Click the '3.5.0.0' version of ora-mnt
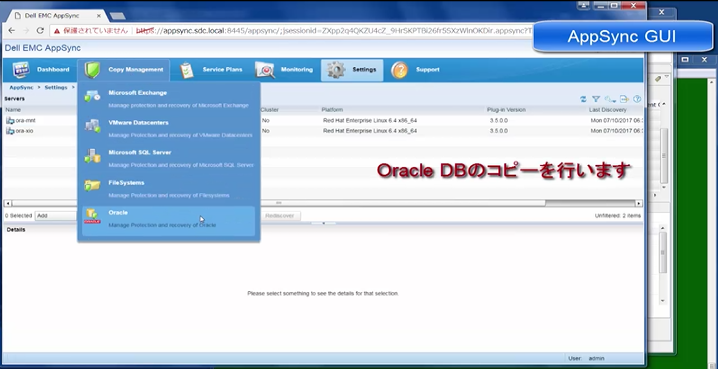The image size is (718, 369). (498, 120)
